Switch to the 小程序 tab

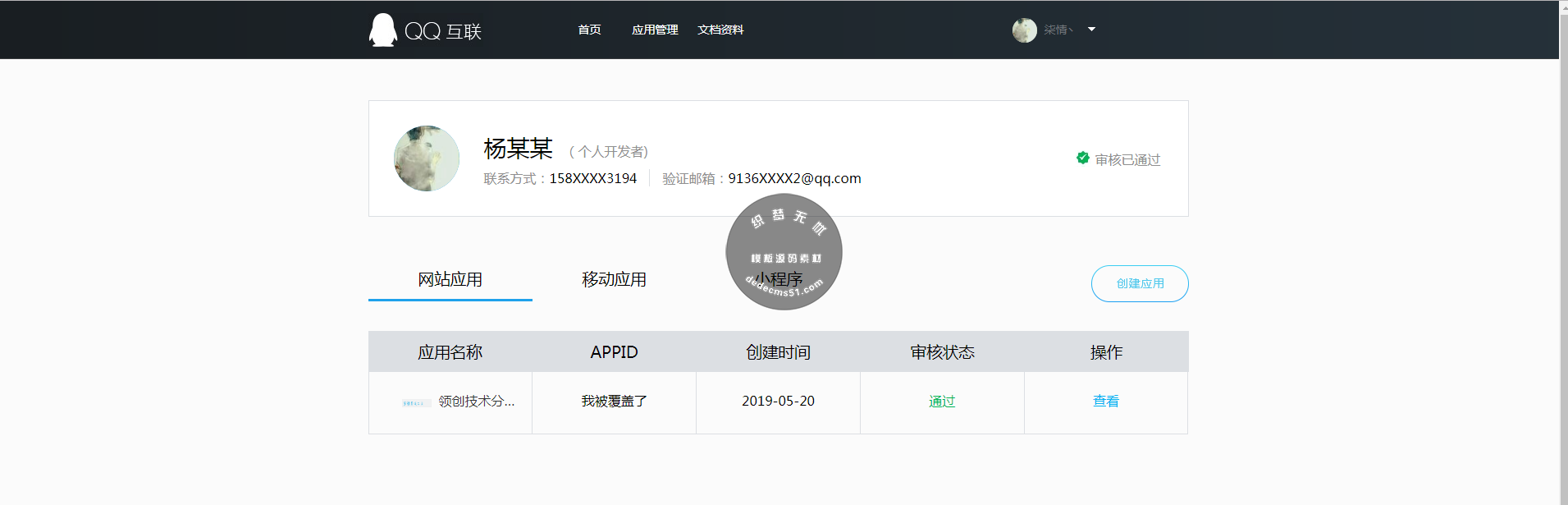point(778,280)
